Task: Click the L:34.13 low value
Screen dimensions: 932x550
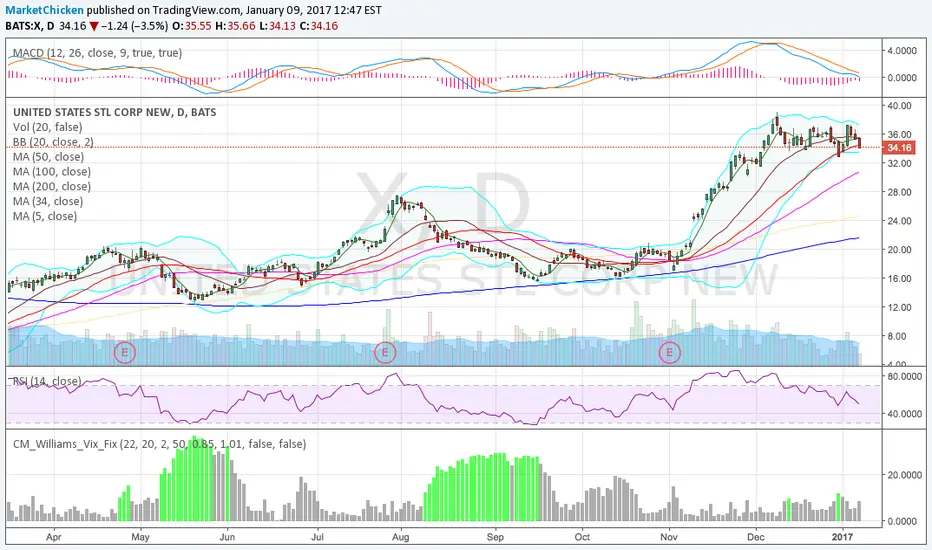Action: click(x=277, y=26)
